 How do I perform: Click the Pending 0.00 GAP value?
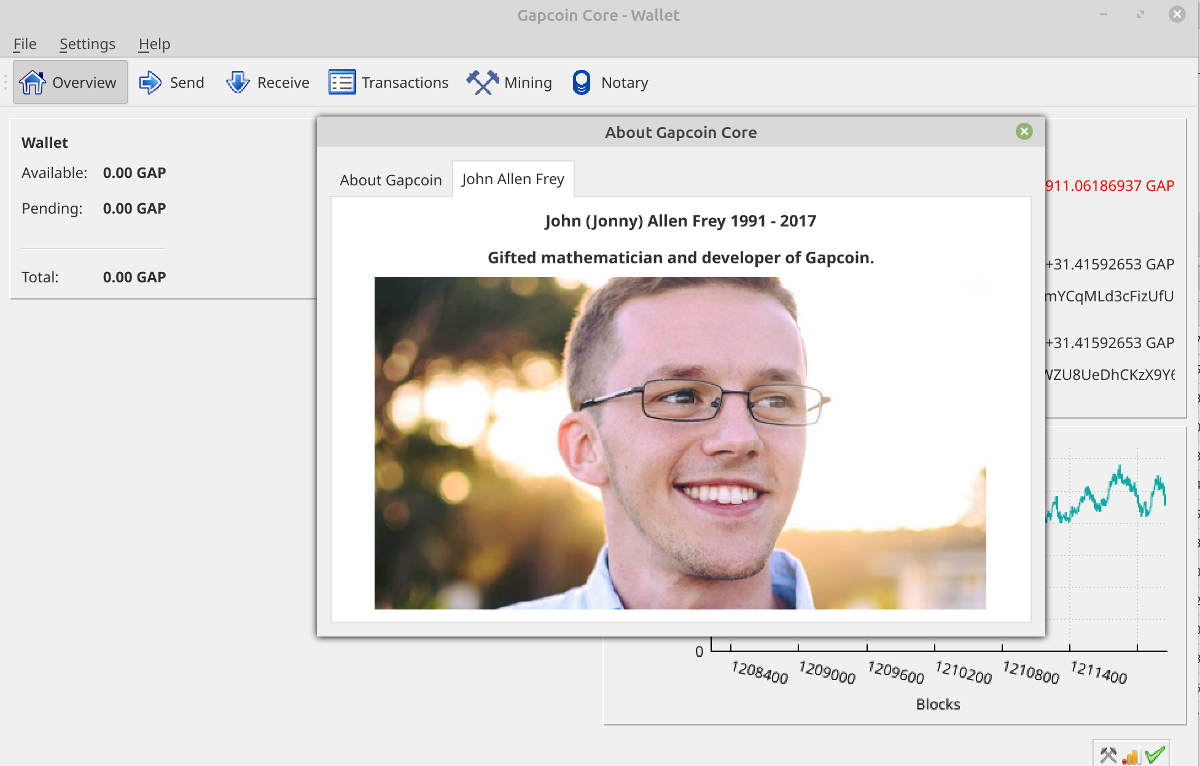pyautogui.click(x=134, y=208)
